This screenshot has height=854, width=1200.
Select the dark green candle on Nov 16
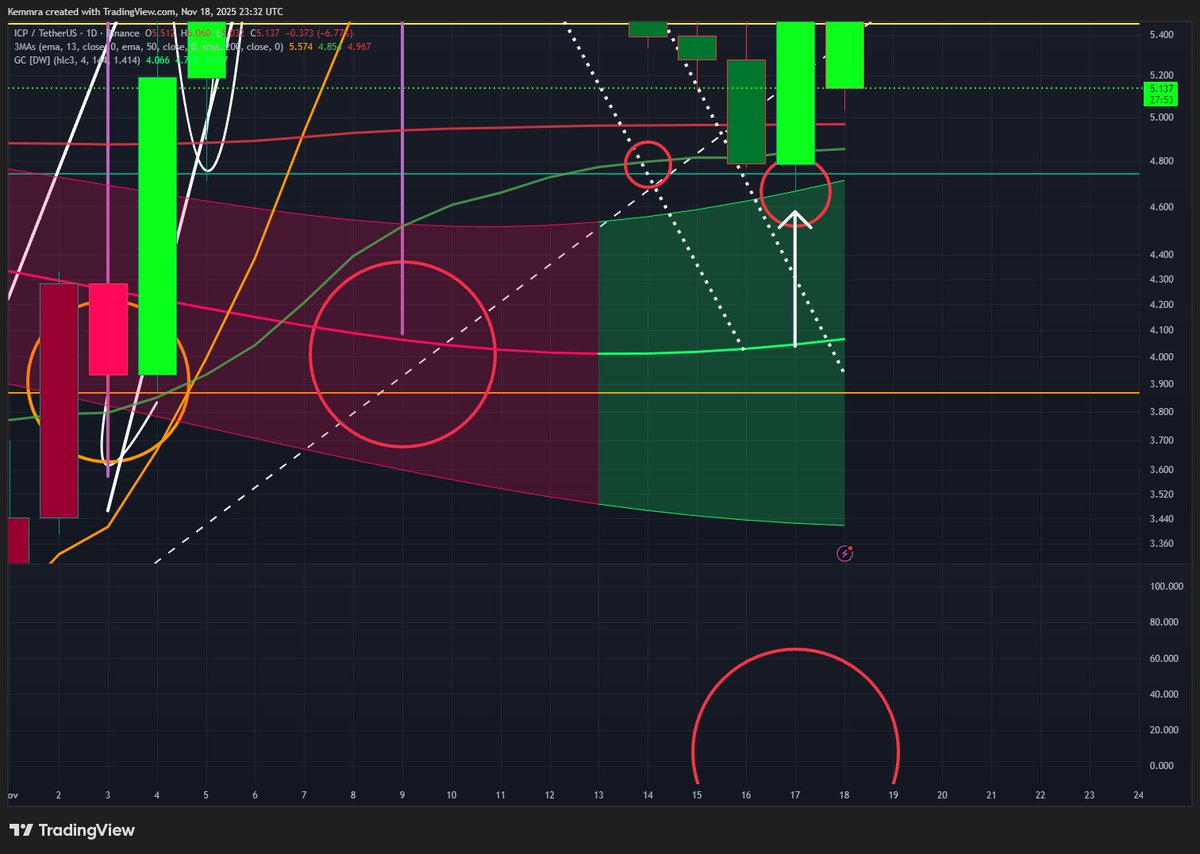click(x=746, y=111)
